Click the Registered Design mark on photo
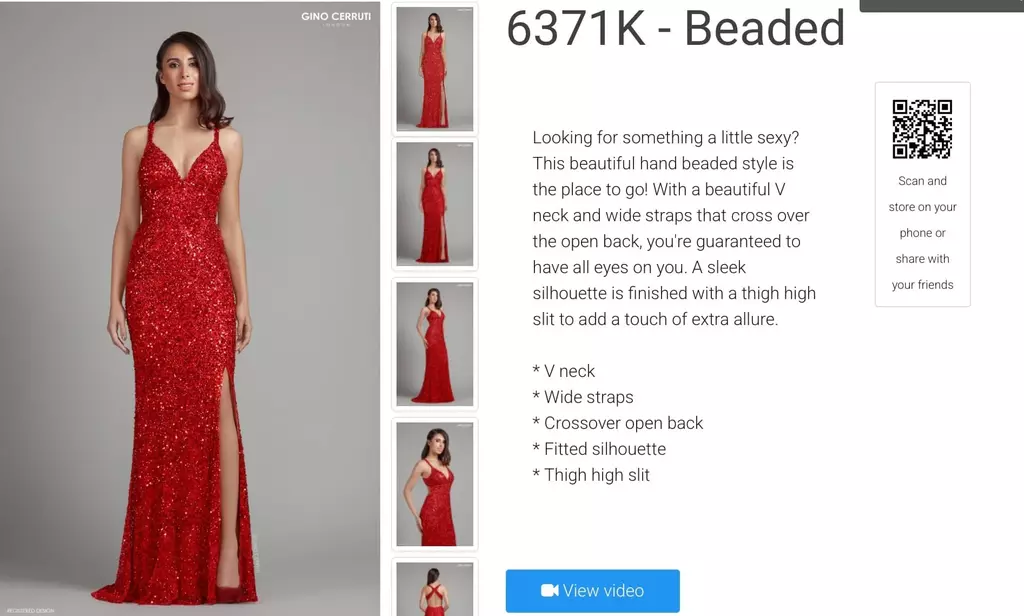 pyautogui.click(x=30, y=611)
